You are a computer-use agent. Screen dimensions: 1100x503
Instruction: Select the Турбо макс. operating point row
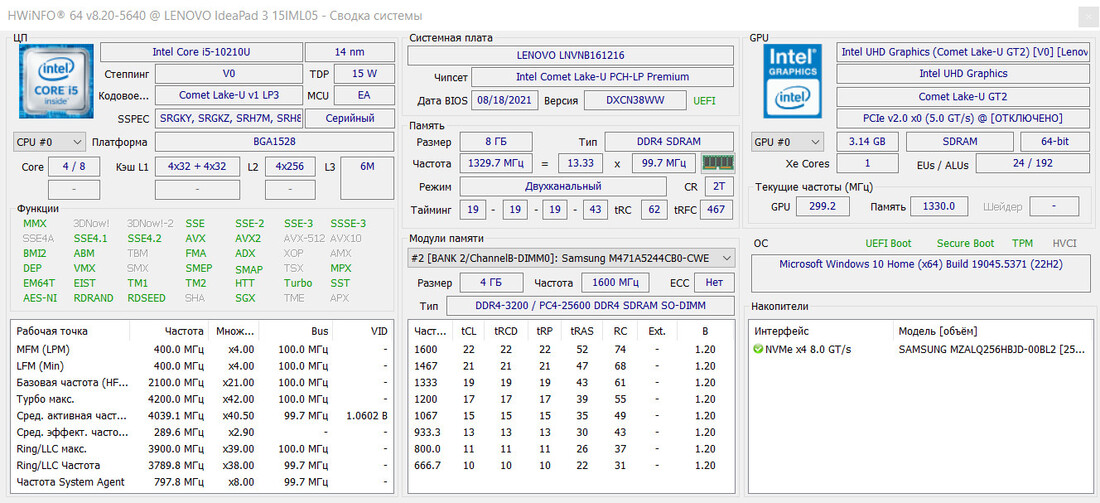[x=202, y=399]
